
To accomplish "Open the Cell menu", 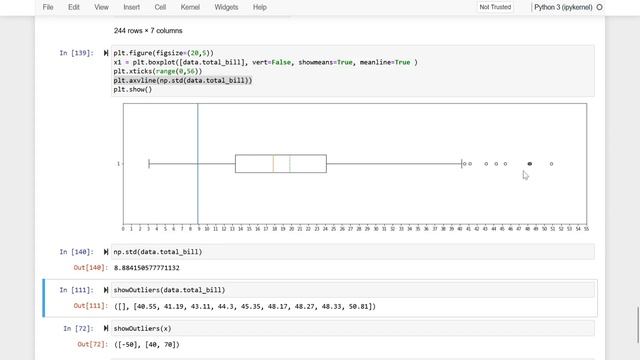I will [x=160, y=7].
